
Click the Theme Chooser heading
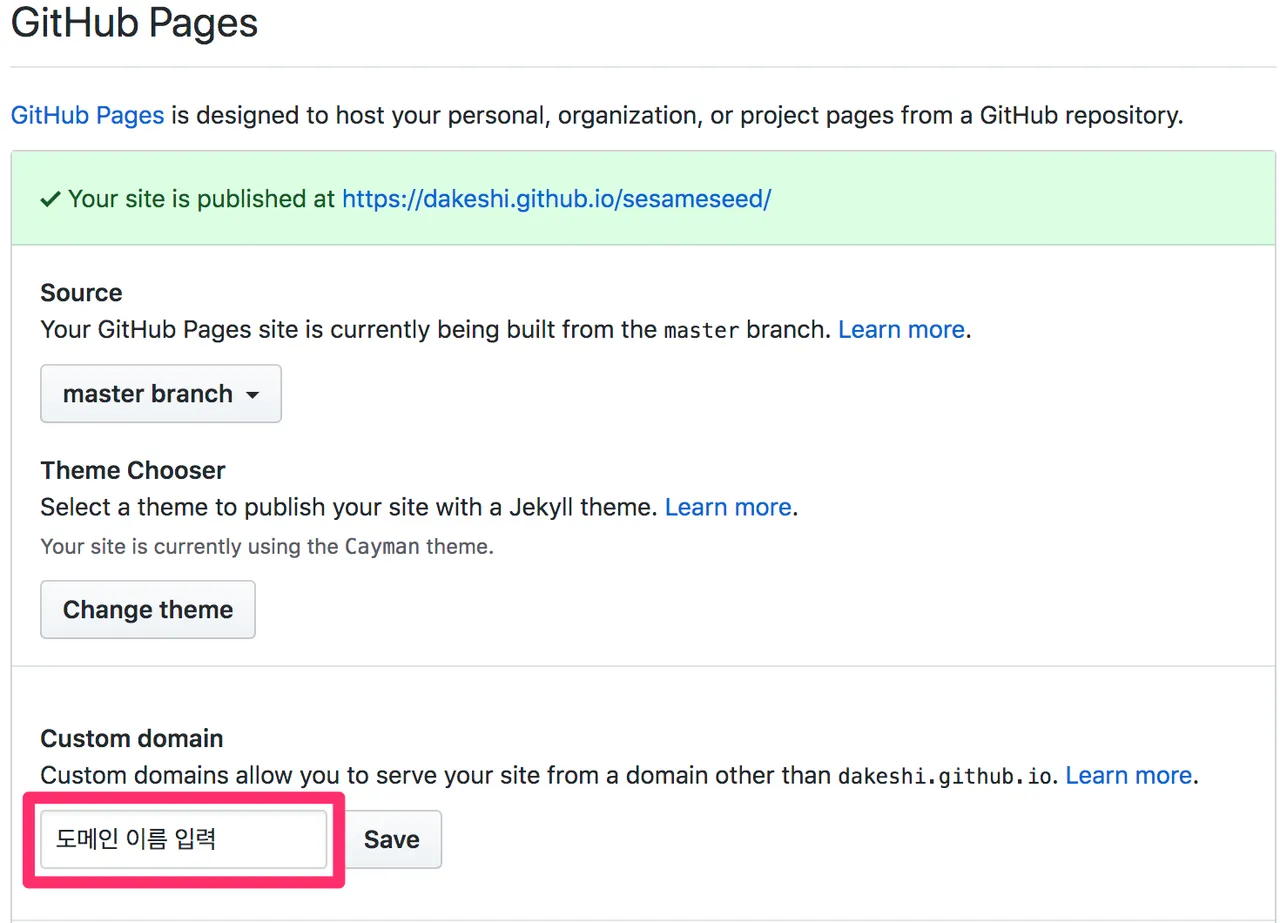point(133,470)
